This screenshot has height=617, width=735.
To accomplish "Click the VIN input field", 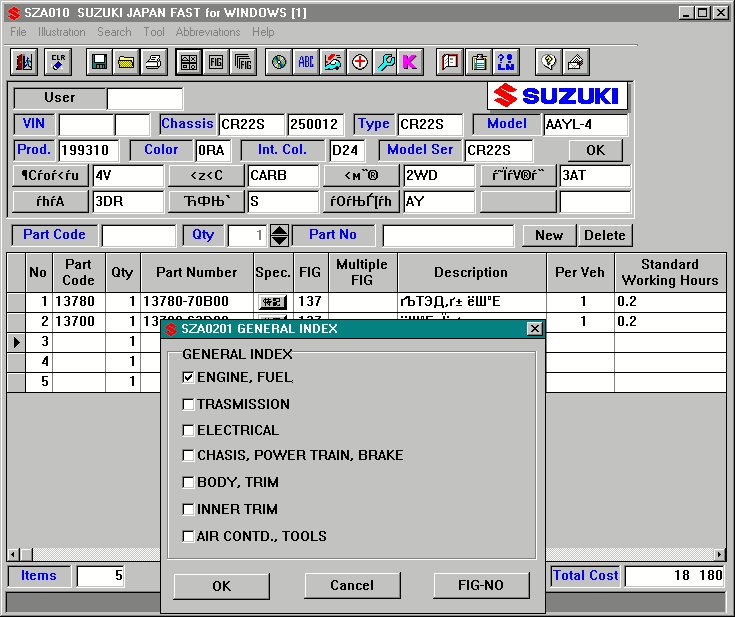I will coord(86,125).
